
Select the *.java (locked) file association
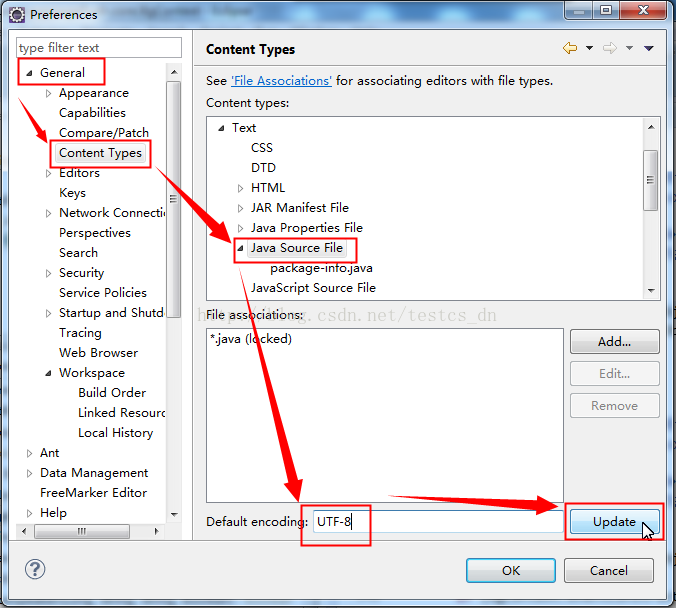coord(251,339)
